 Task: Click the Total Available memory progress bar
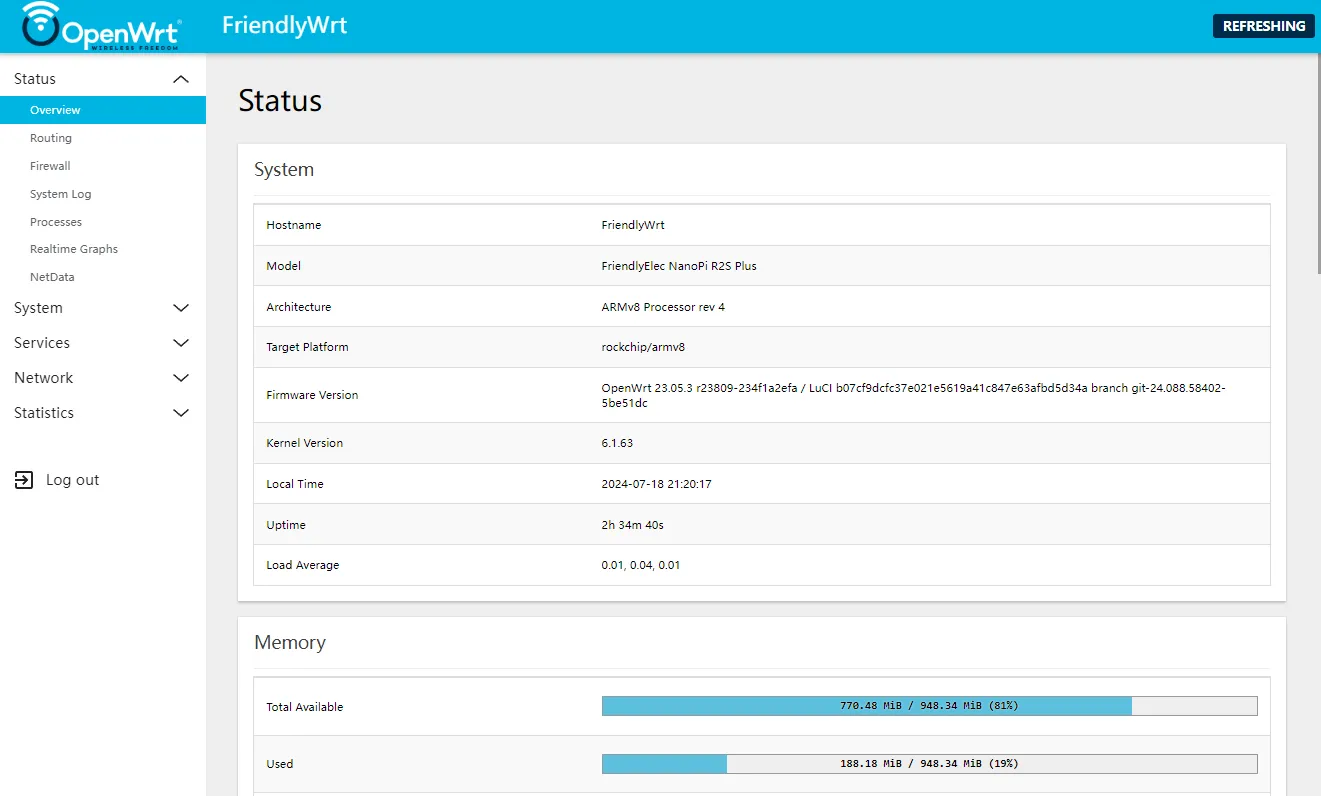(x=929, y=706)
